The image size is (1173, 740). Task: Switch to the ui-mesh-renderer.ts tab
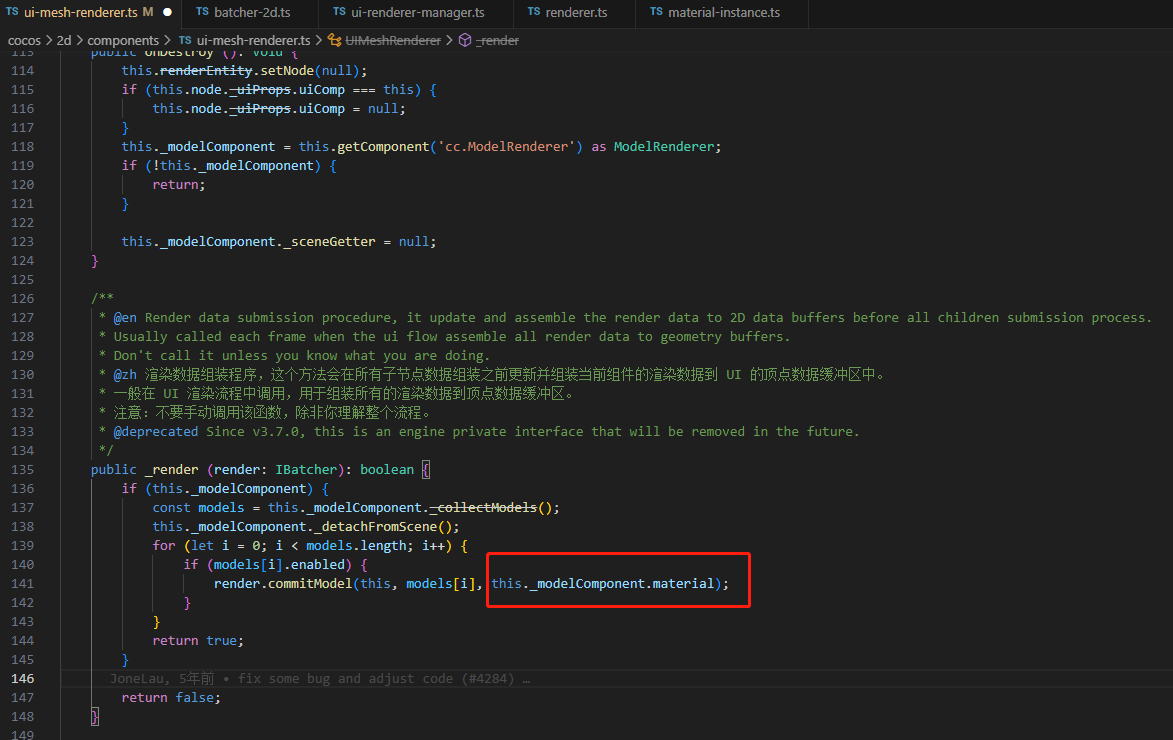coord(81,12)
